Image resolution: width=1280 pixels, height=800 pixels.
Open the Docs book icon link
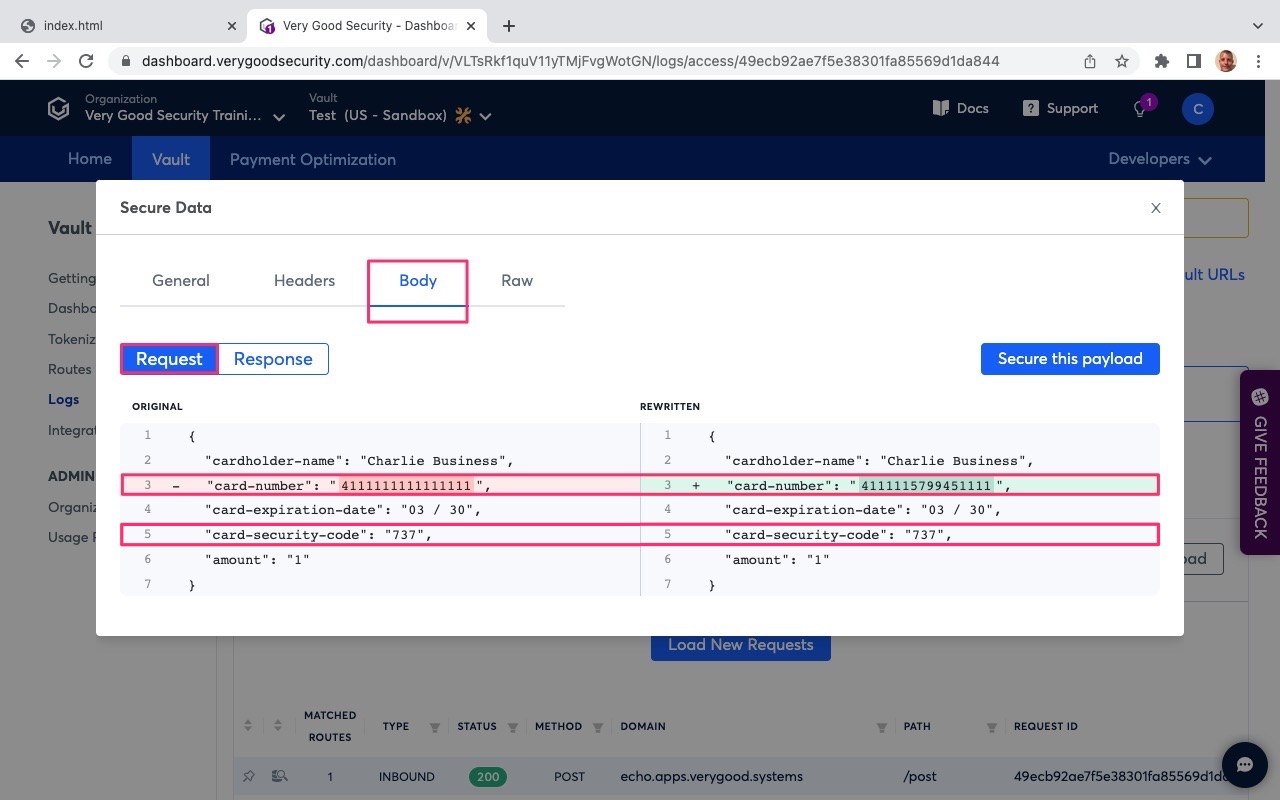[x=940, y=108]
